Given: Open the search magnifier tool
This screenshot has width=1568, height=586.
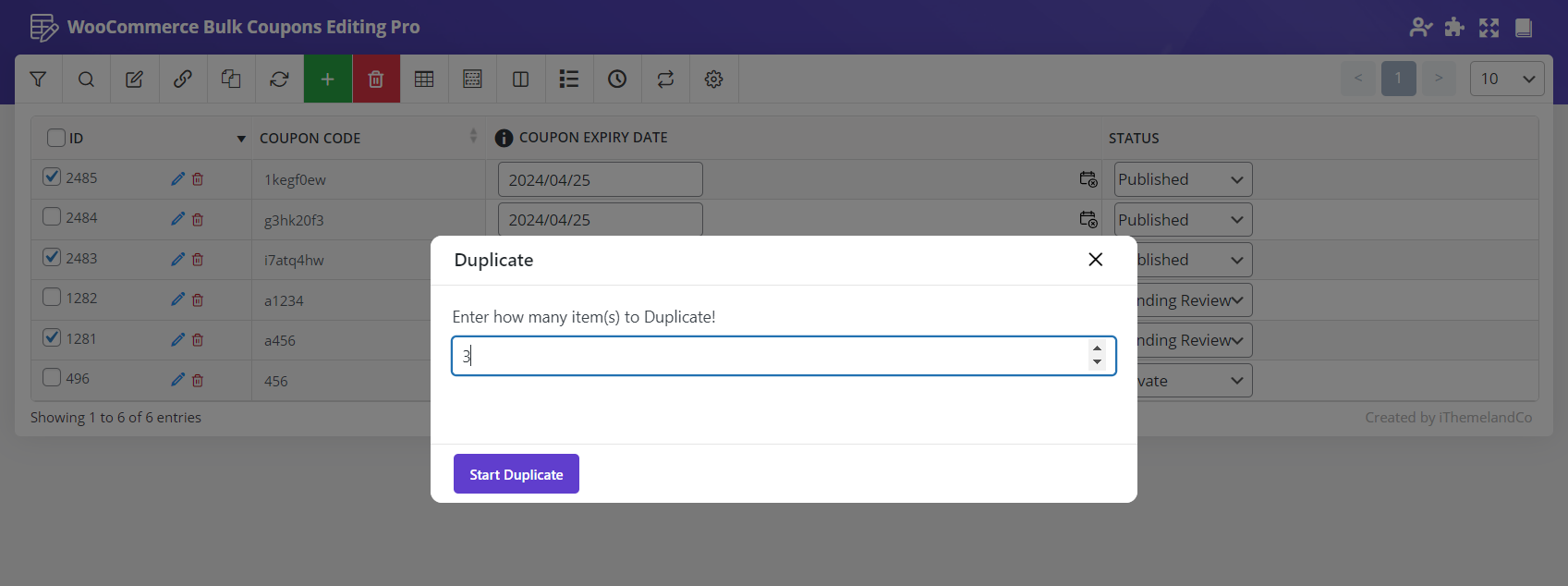Looking at the screenshot, I should (86, 79).
